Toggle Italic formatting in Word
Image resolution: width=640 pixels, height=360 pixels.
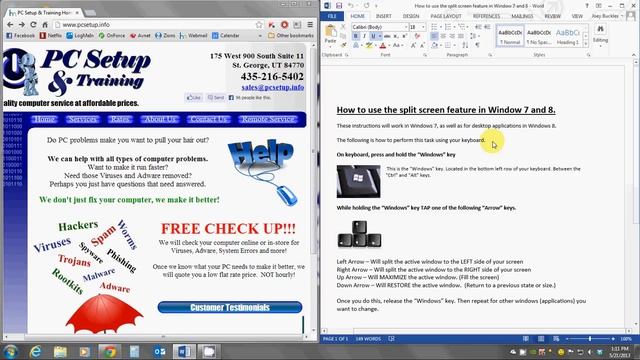click(364, 36)
